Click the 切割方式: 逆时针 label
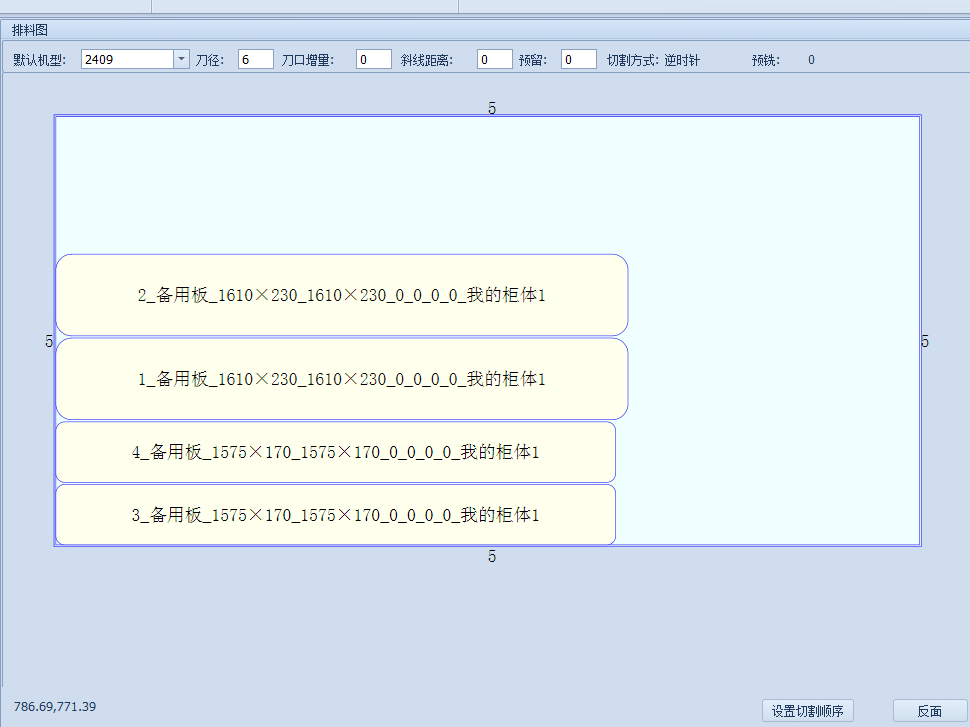Viewport: 970px width, 727px height. pos(653,60)
